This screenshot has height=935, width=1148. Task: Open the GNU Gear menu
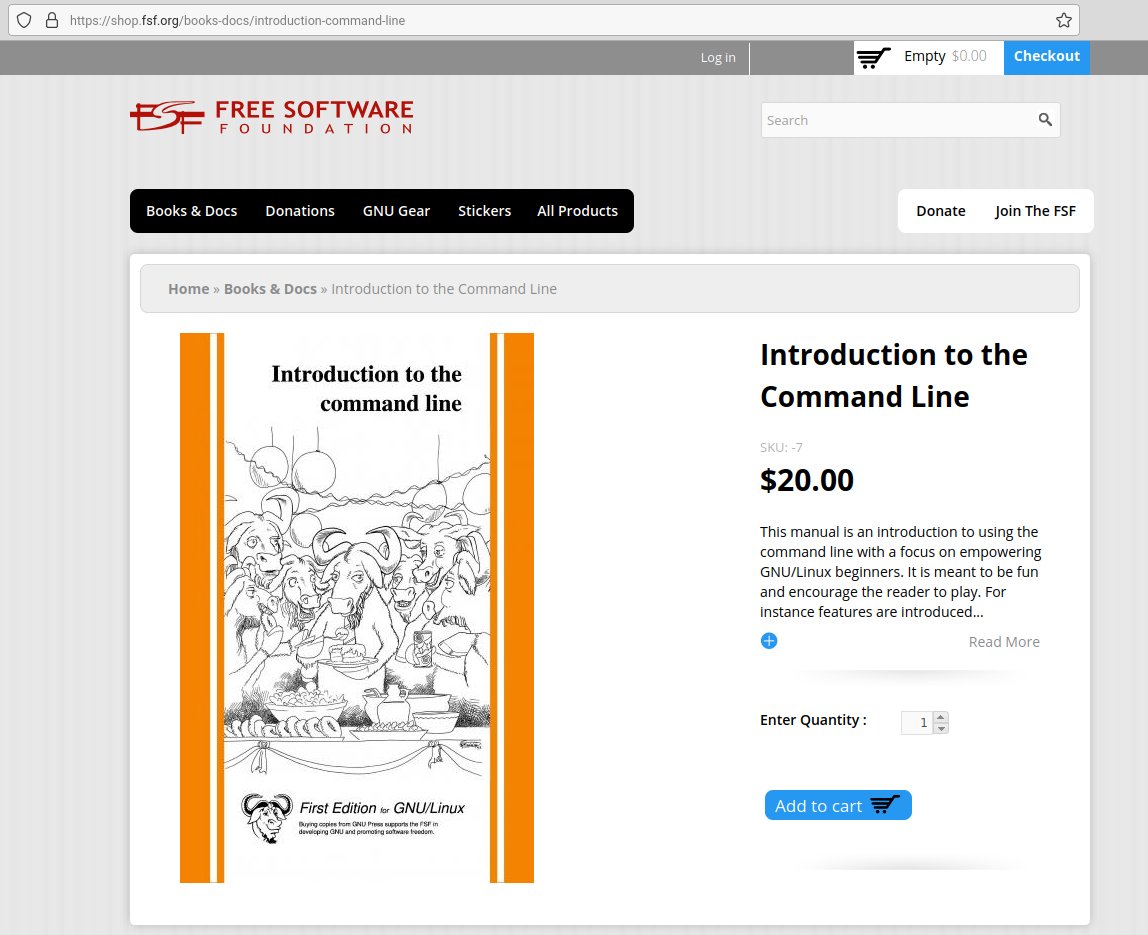coord(396,211)
